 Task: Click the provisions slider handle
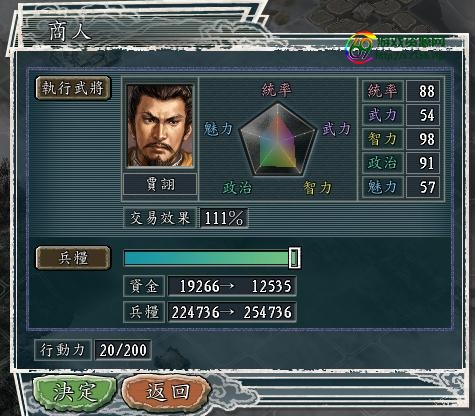[x=294, y=258]
